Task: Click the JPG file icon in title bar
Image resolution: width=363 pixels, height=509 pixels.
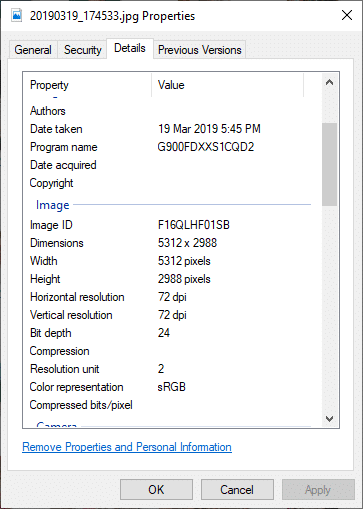Action: click(17, 15)
